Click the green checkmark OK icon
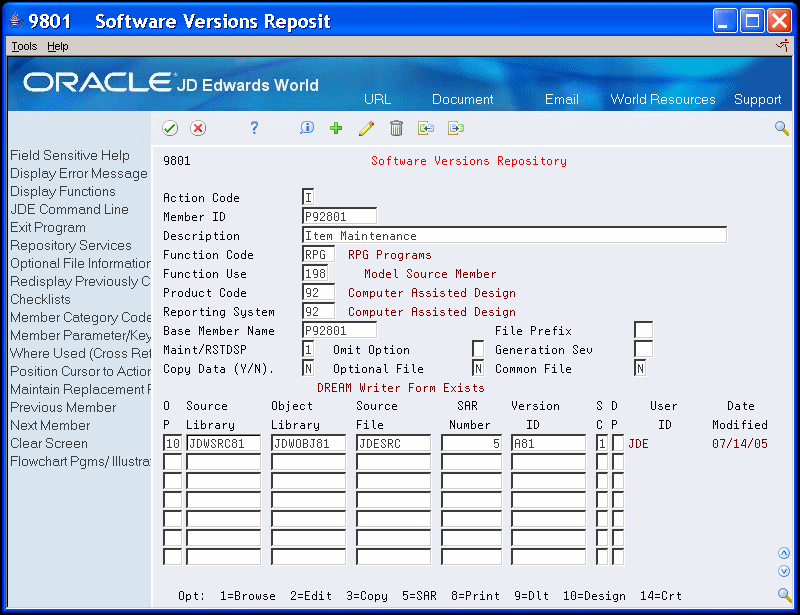 pos(170,128)
